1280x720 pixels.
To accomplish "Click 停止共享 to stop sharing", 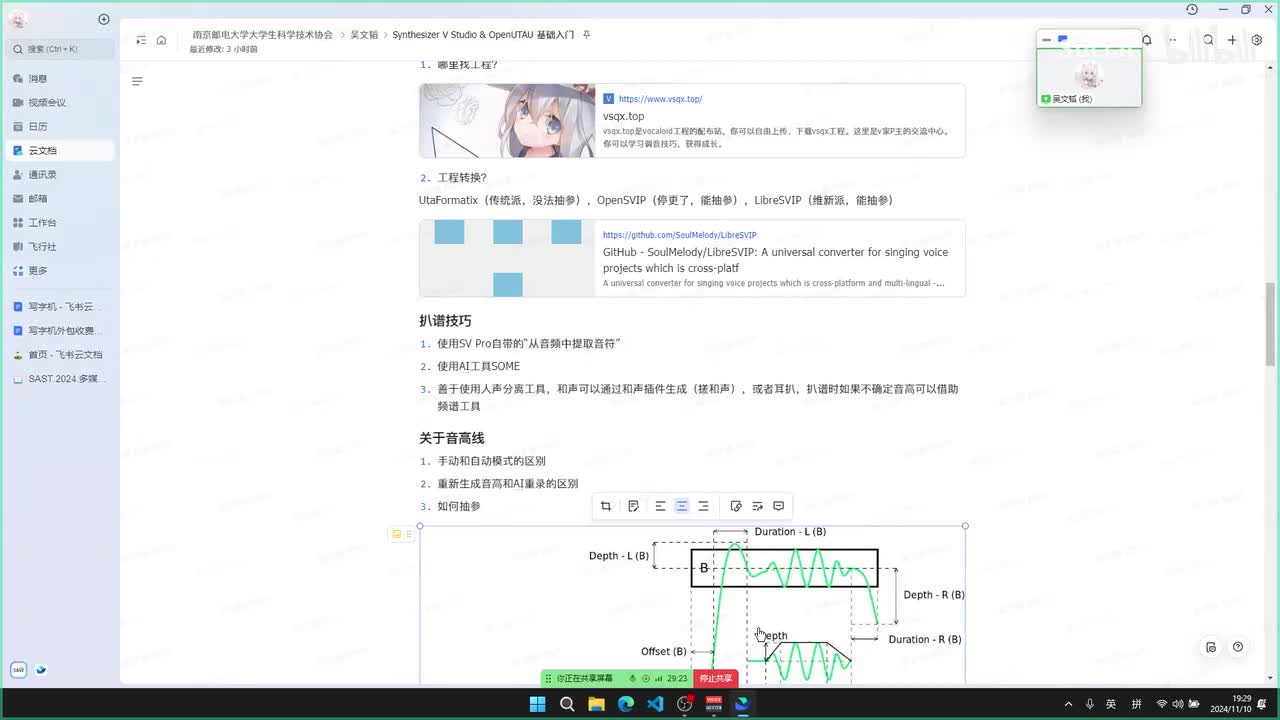I will coord(716,678).
